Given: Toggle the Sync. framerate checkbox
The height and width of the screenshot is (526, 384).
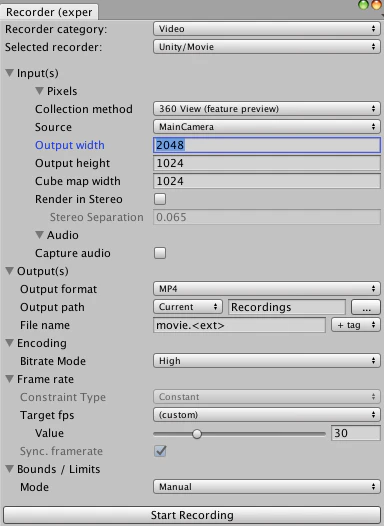Looking at the screenshot, I should [160, 451].
